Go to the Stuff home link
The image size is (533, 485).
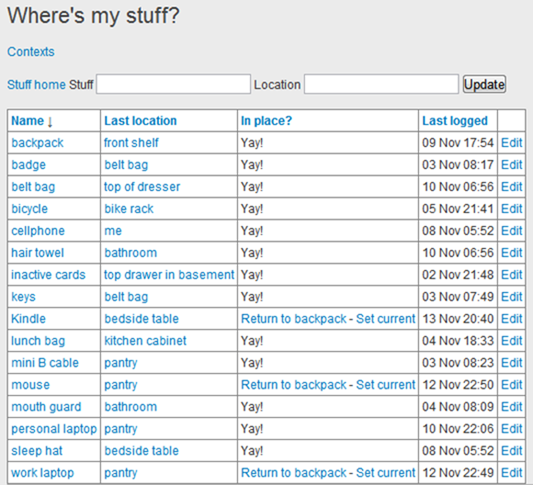tap(36, 85)
